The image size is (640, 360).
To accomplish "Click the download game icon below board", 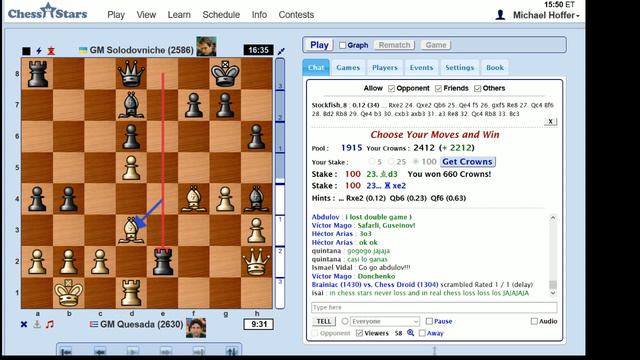I will [37, 324].
